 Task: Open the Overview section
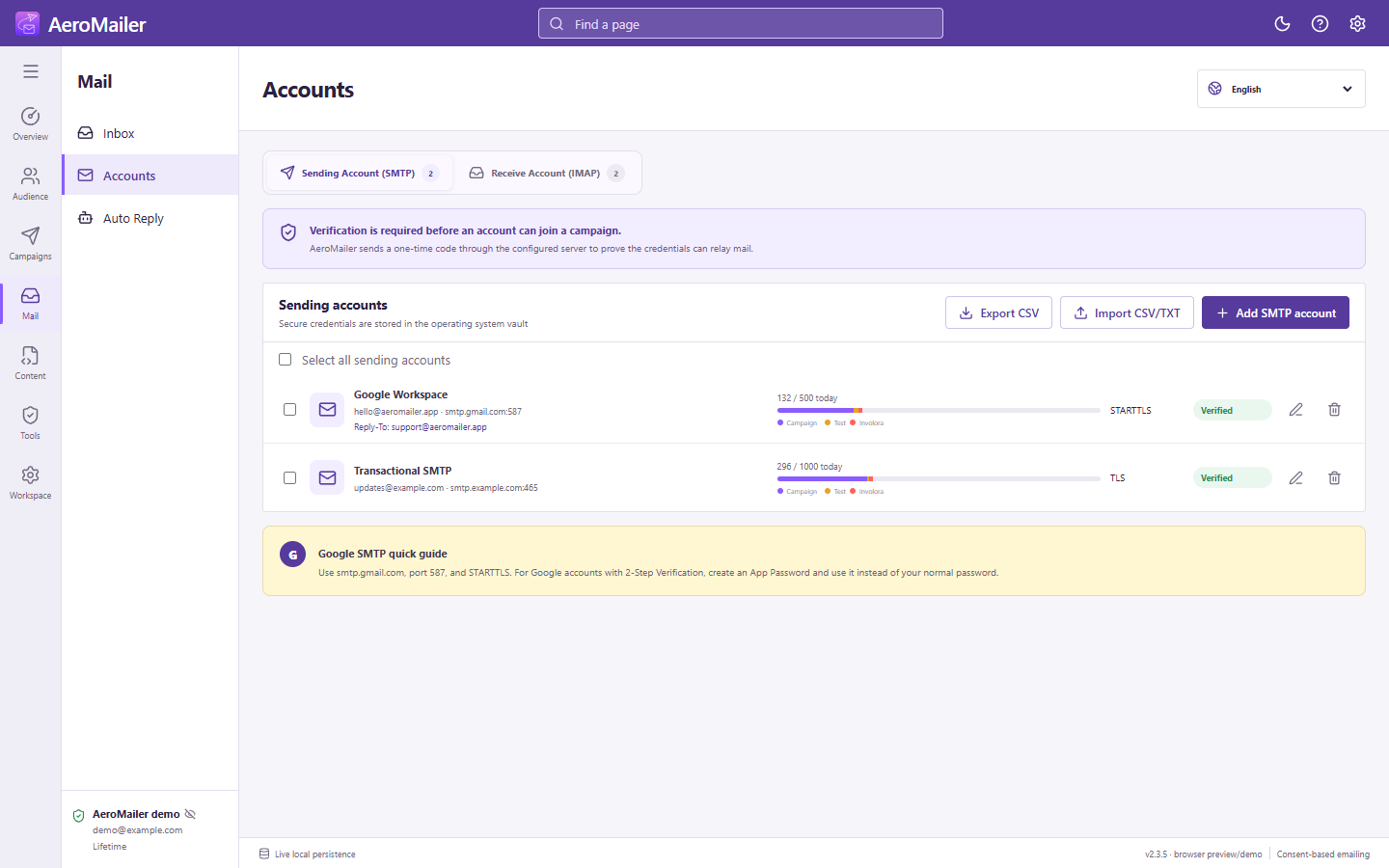[31, 123]
